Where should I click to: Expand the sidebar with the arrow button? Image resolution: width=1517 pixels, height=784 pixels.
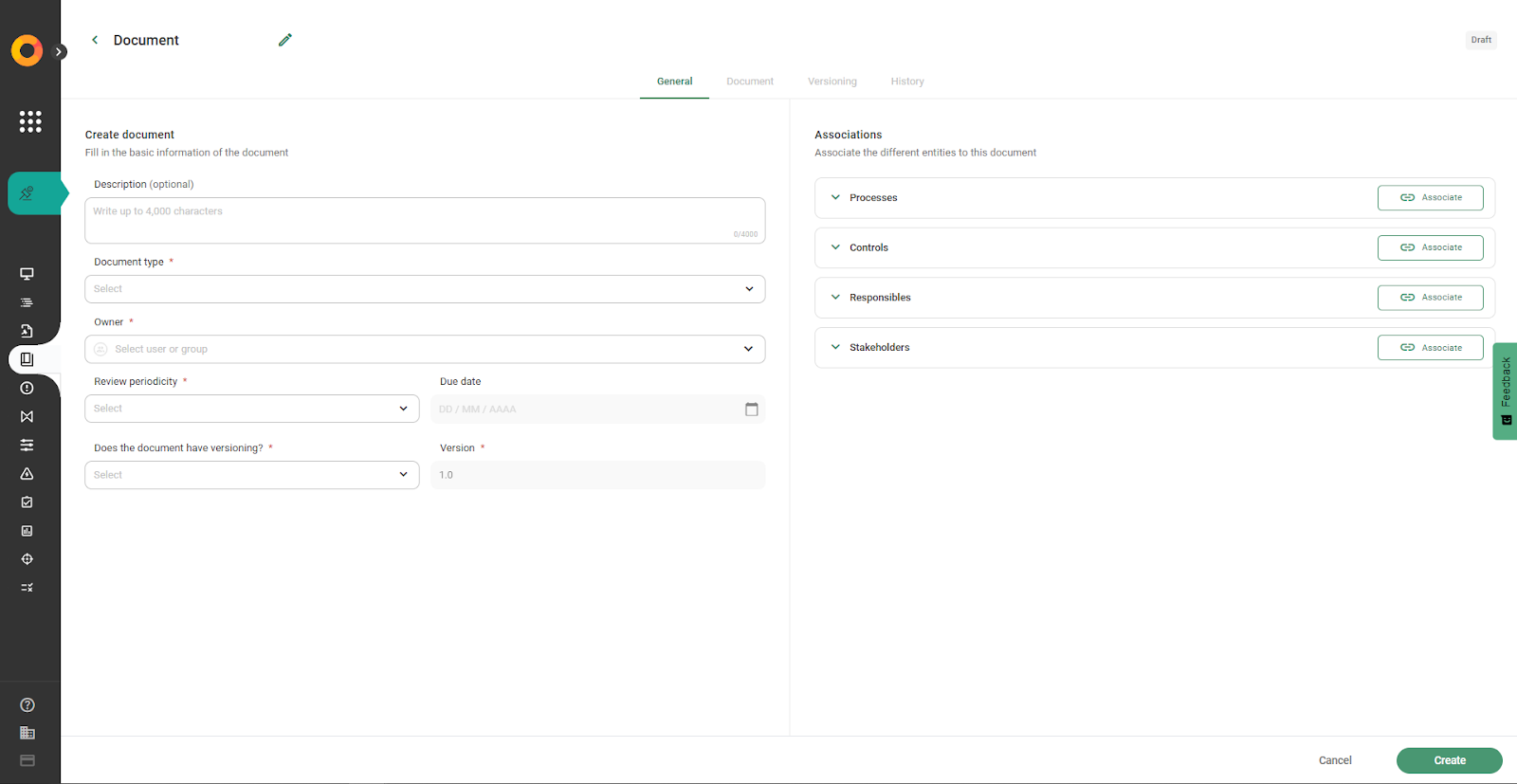tap(60, 52)
